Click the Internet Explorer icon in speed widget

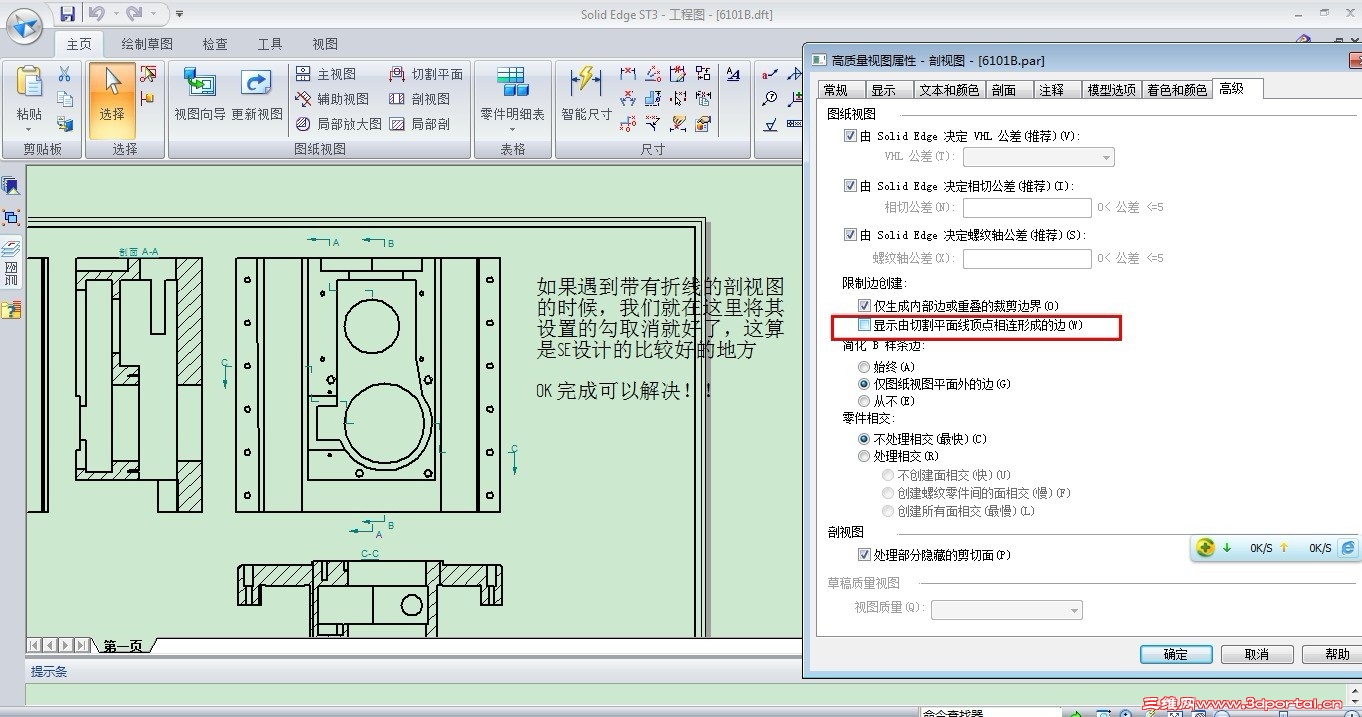coord(1348,547)
